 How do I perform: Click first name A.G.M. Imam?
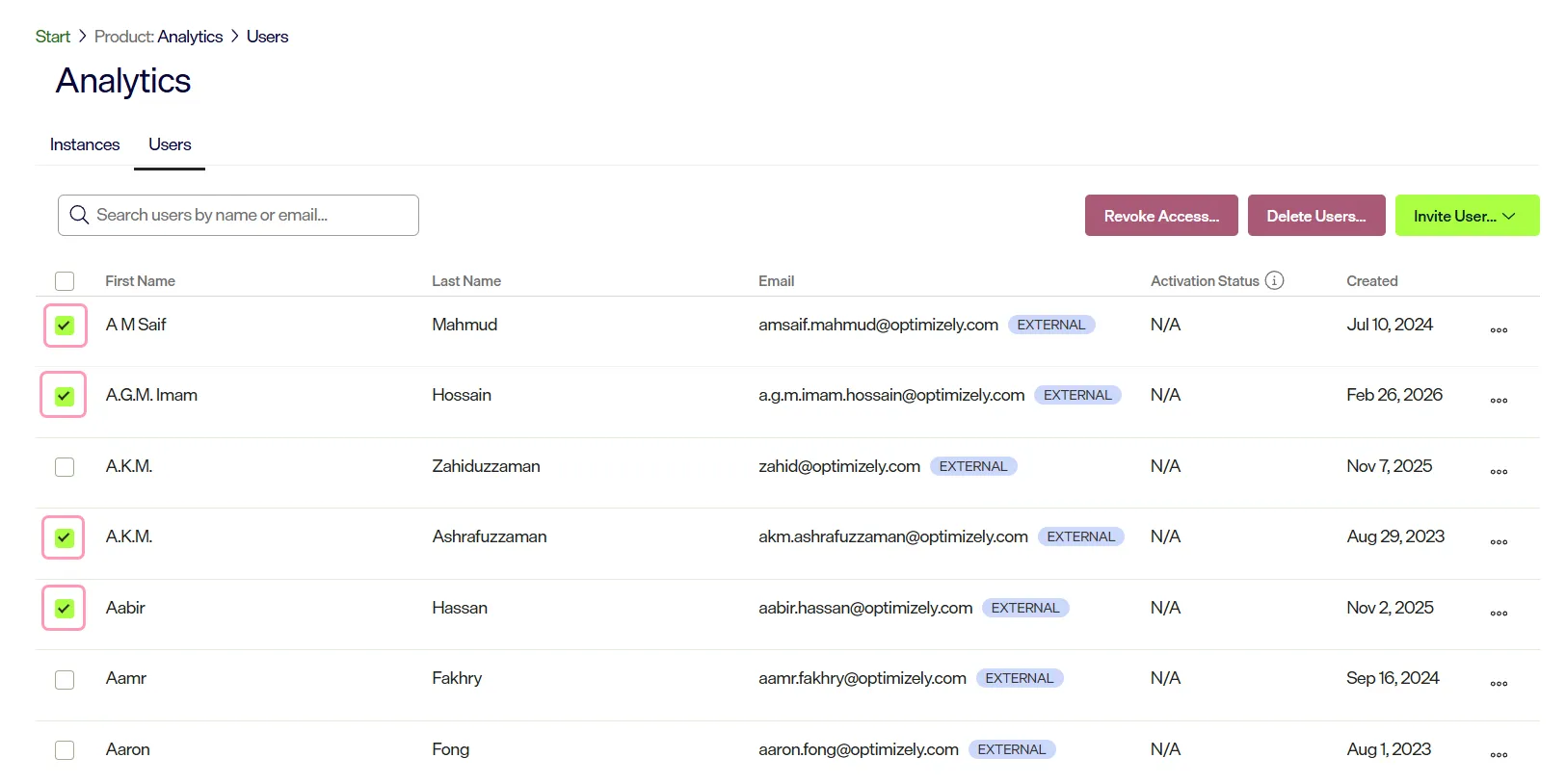tap(151, 395)
